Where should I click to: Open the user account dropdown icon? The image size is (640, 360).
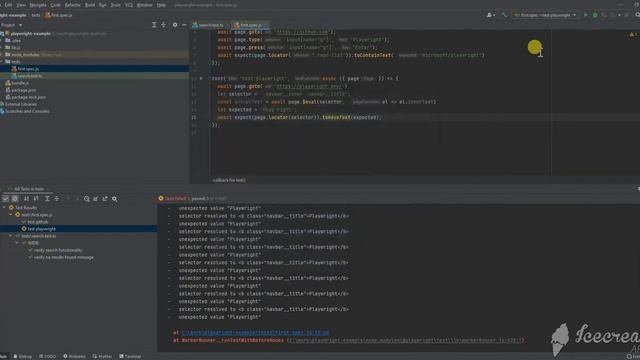point(491,15)
